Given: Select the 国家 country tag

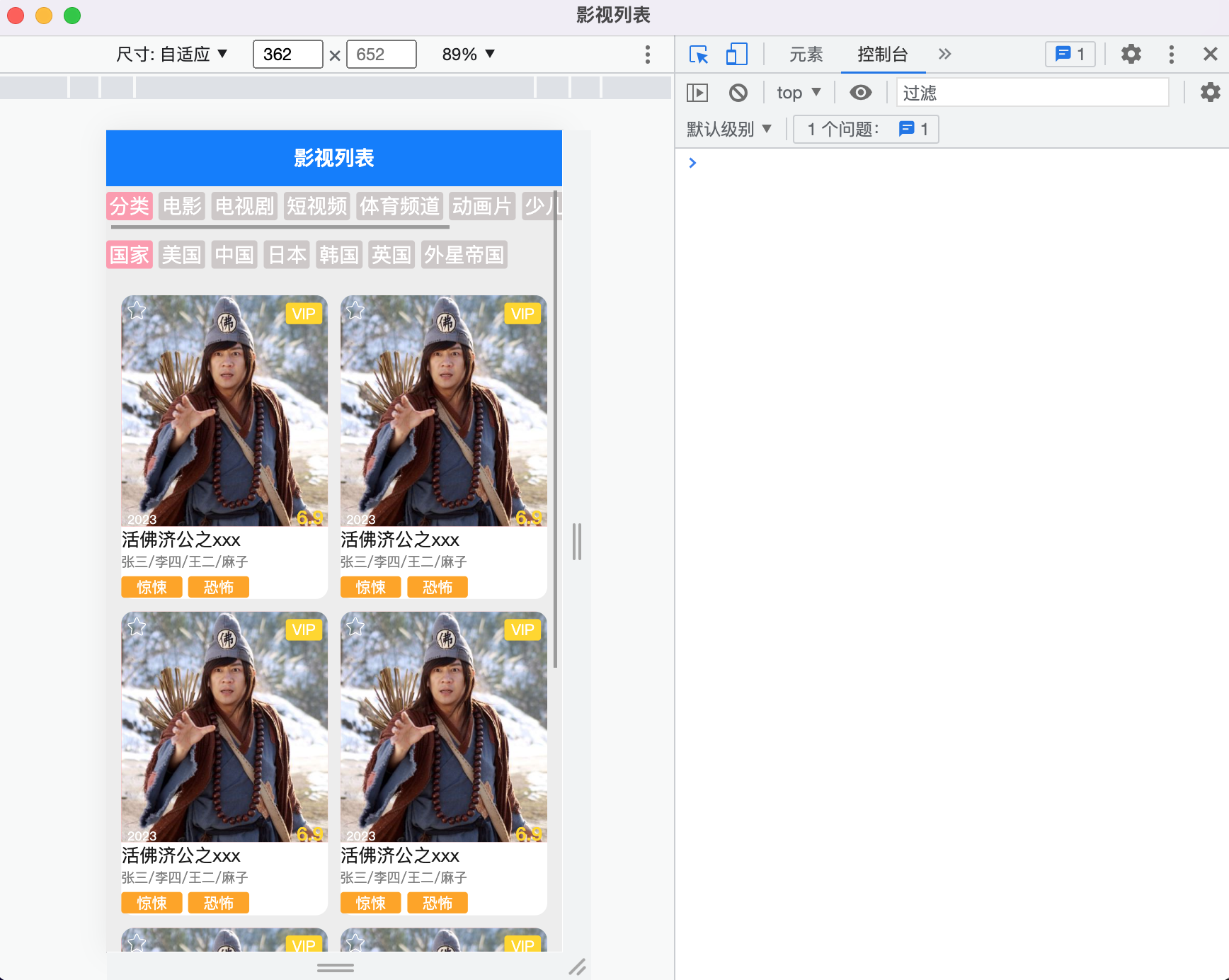Looking at the screenshot, I should 130,255.
